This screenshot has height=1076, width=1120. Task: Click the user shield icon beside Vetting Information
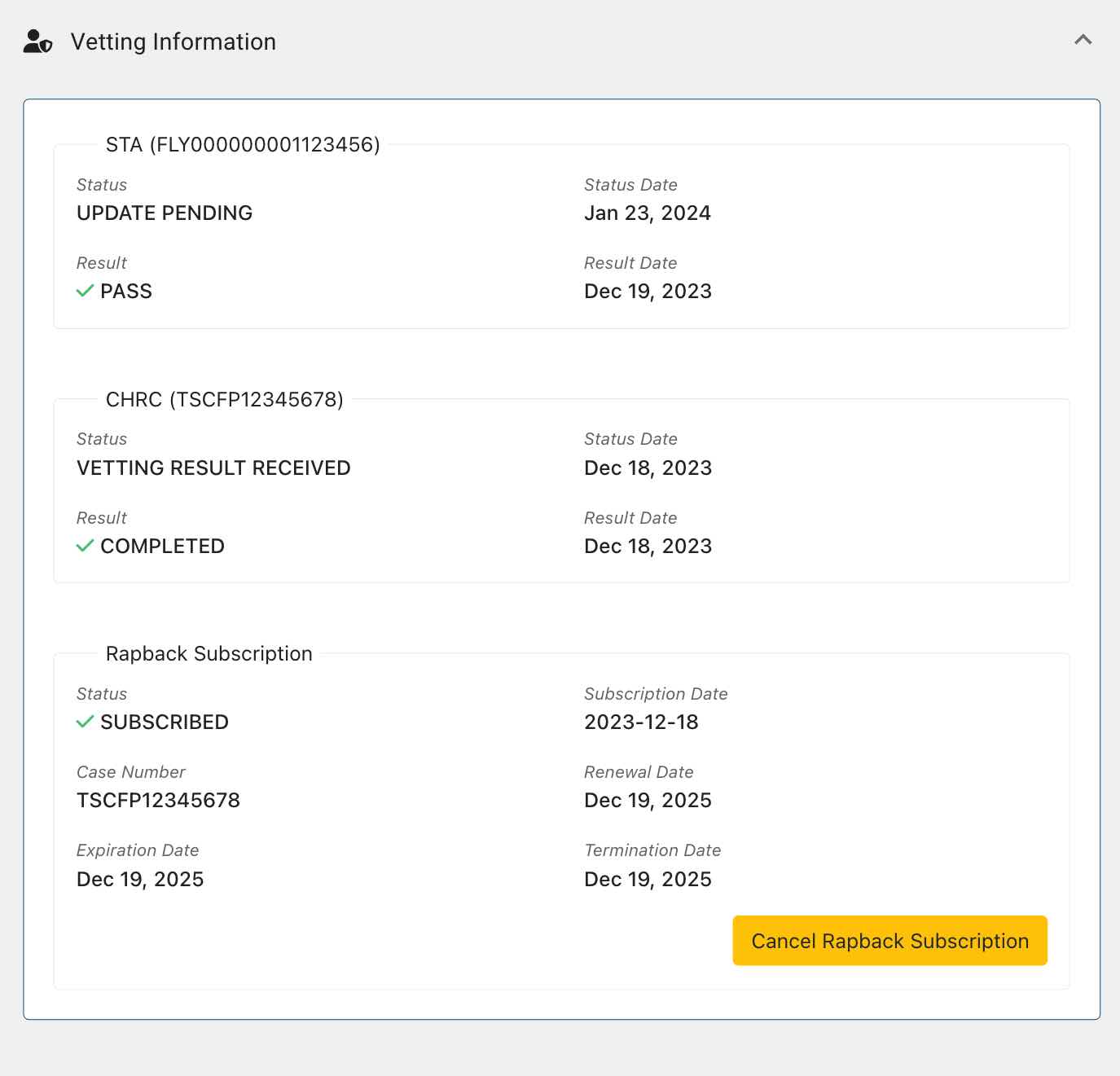37,42
